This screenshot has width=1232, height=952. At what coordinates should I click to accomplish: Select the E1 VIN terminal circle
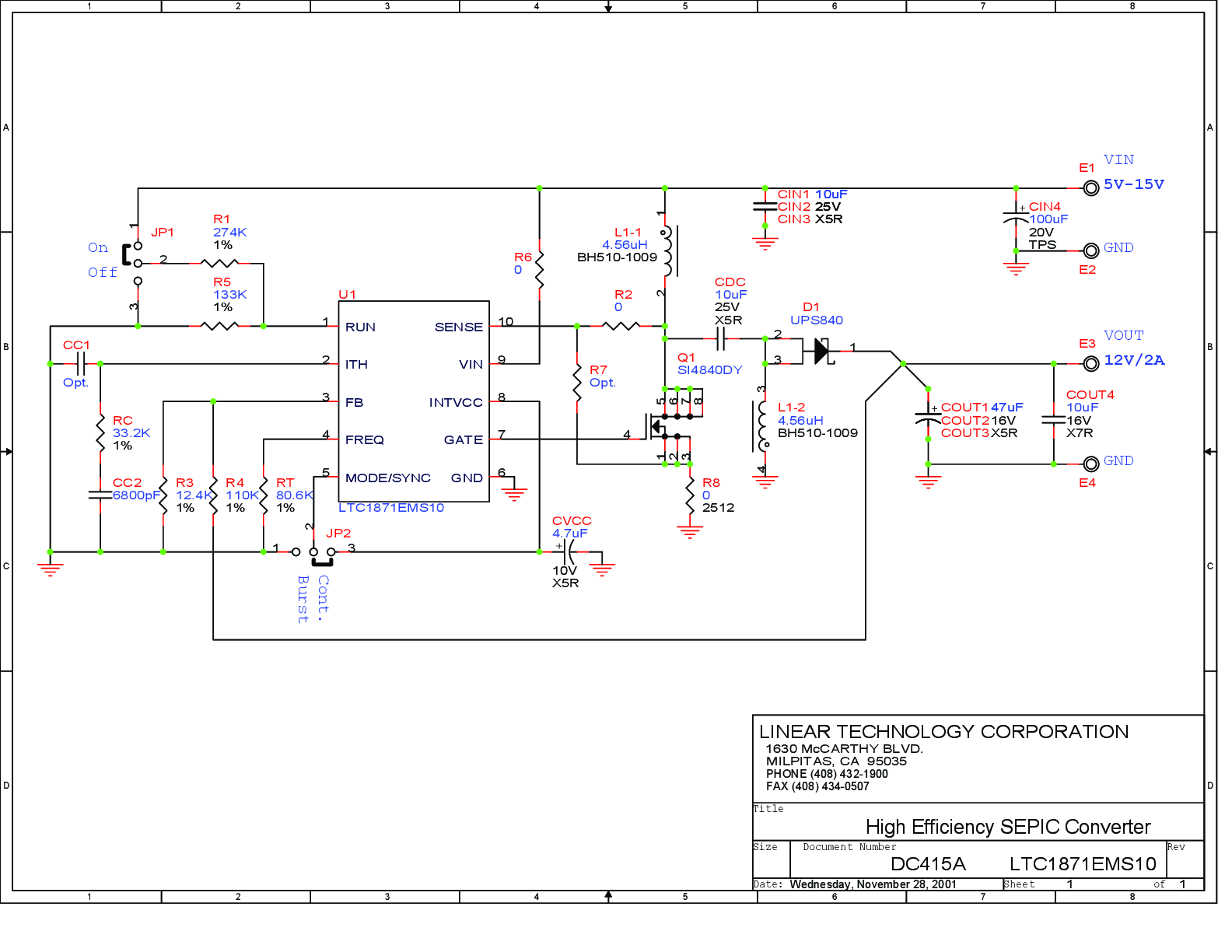(x=1091, y=188)
